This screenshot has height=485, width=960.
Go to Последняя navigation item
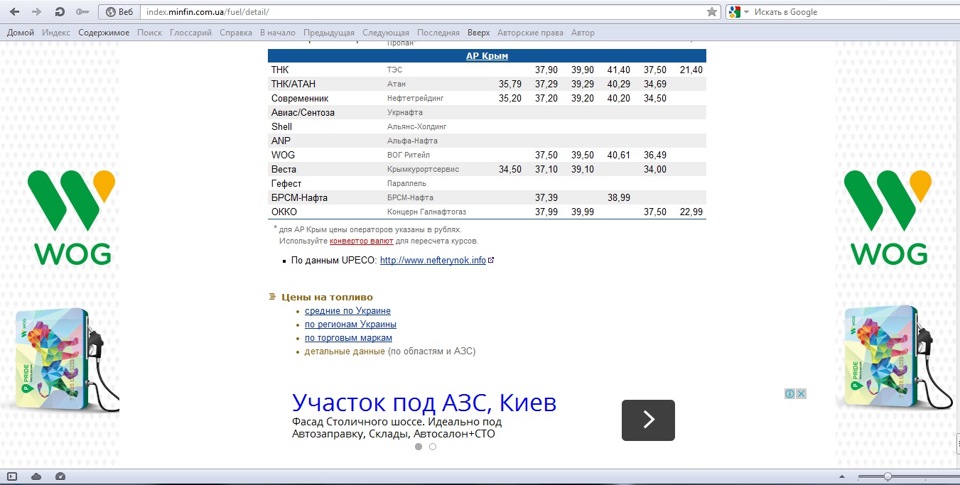point(438,33)
